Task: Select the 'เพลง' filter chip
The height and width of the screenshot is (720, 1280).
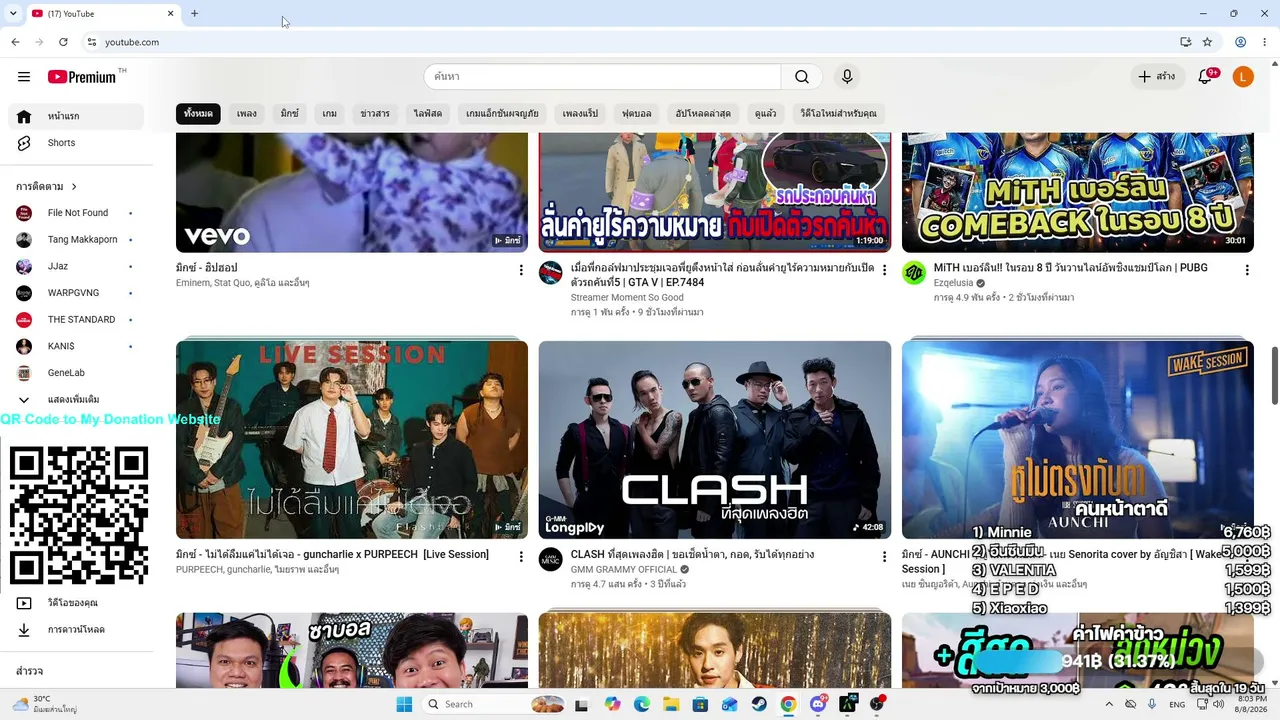Action: click(247, 114)
